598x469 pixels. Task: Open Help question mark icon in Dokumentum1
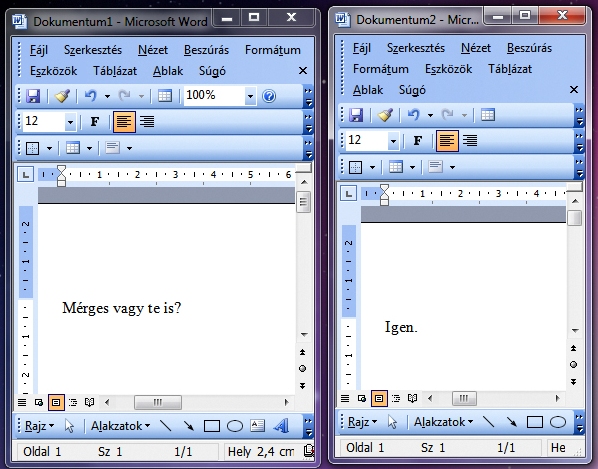(269, 96)
